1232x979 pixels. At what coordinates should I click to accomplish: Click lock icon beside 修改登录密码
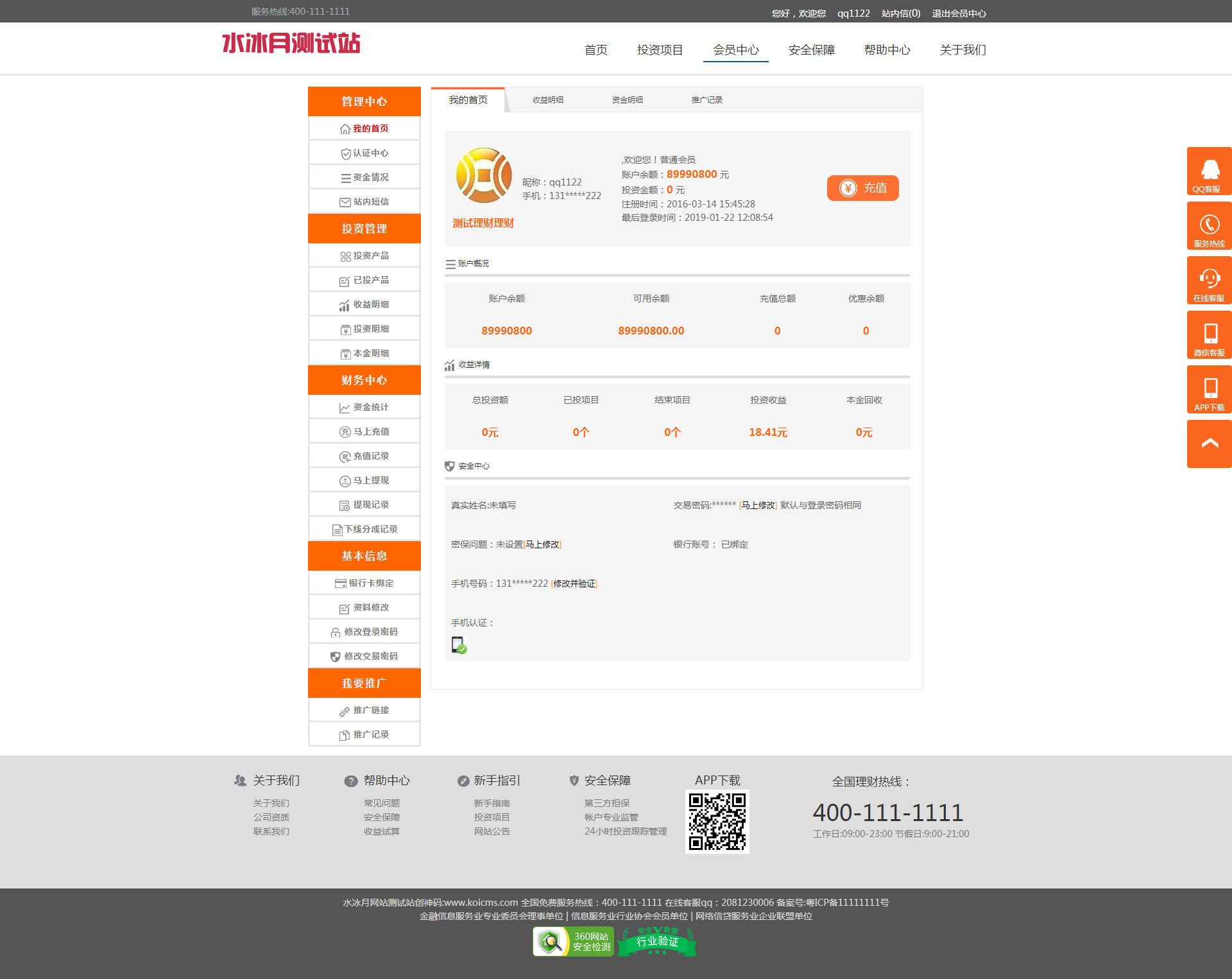(336, 632)
